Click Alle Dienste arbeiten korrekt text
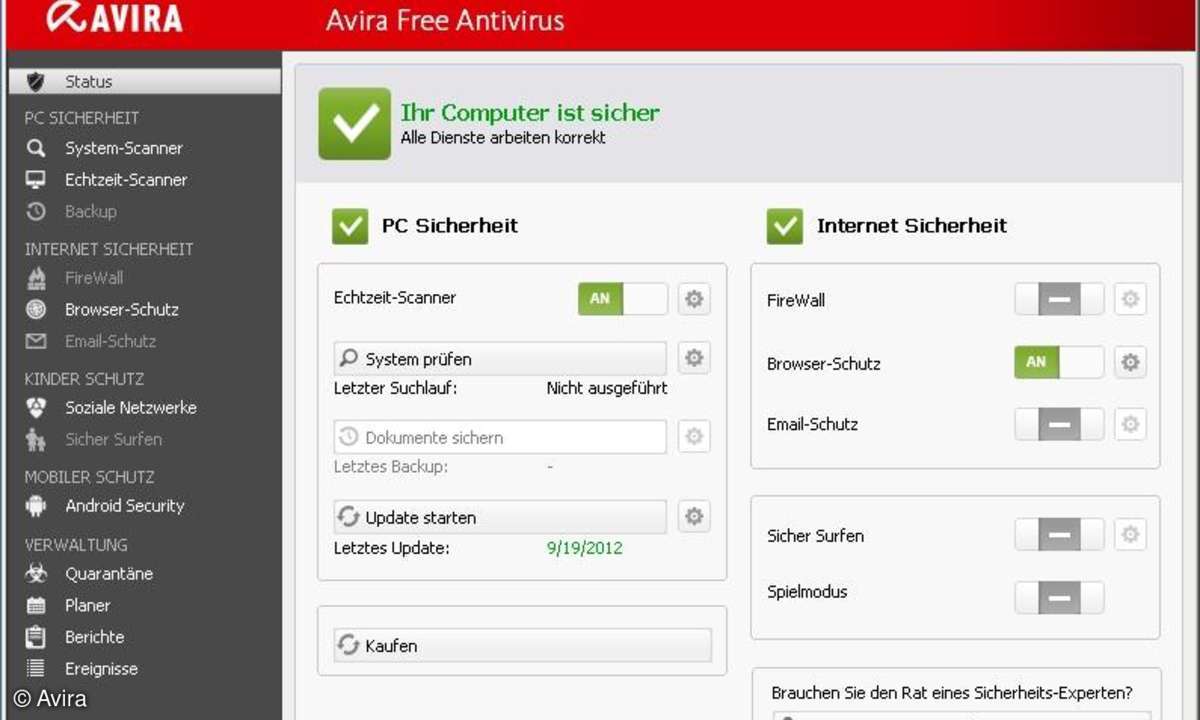This screenshot has width=1200, height=720. pos(503,138)
